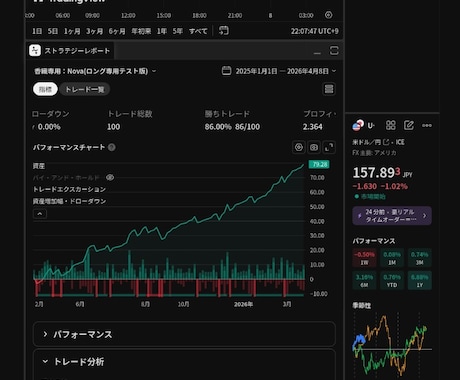Viewport: 460px width, 380px height.
Task: Open the report layout list icon
Action: tap(329, 89)
